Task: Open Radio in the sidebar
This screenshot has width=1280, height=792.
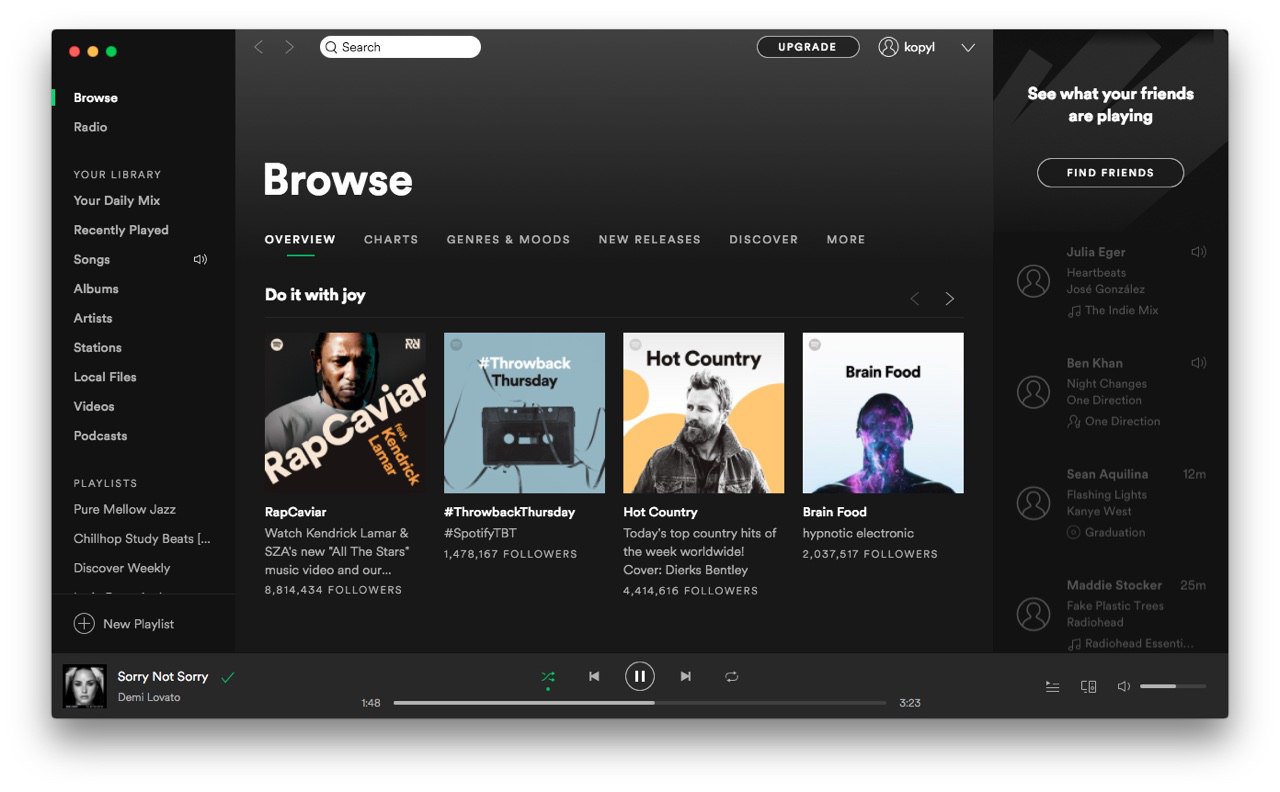Action: point(90,127)
